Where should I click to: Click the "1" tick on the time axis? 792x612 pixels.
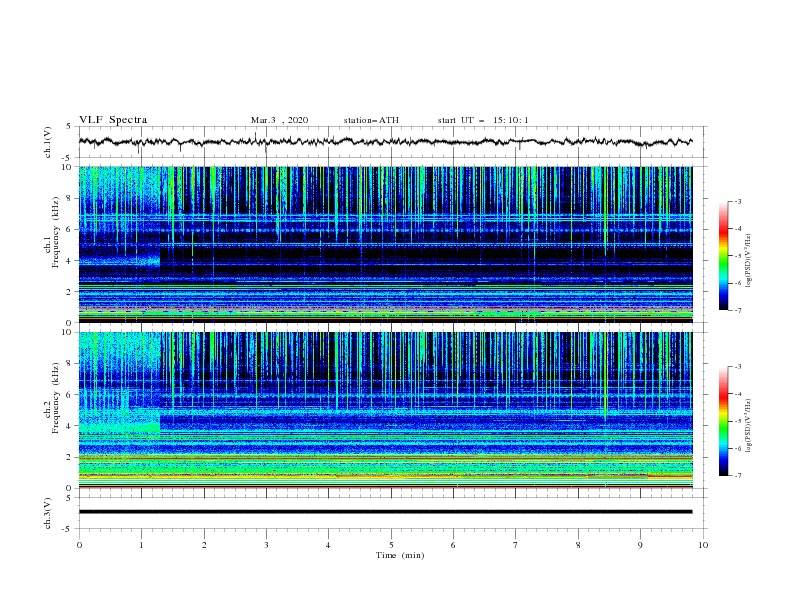tap(141, 545)
